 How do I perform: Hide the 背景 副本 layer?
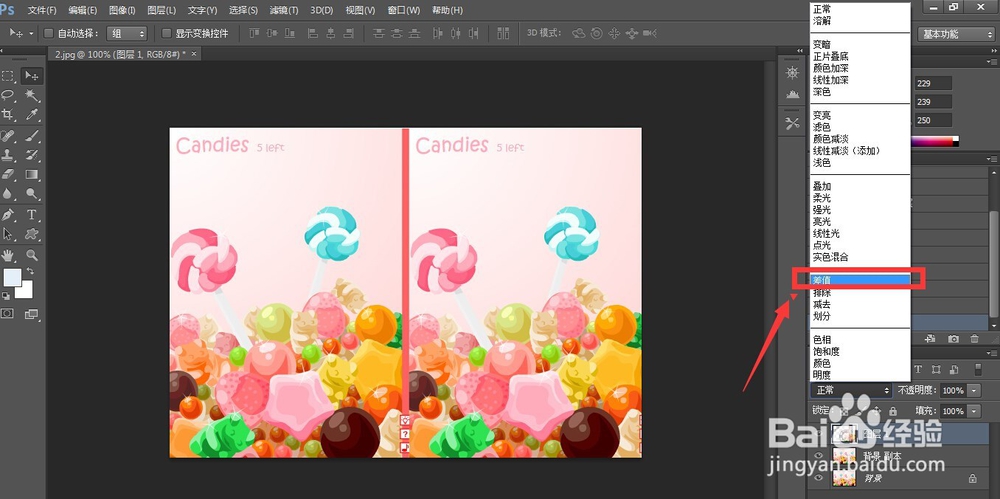click(820, 456)
